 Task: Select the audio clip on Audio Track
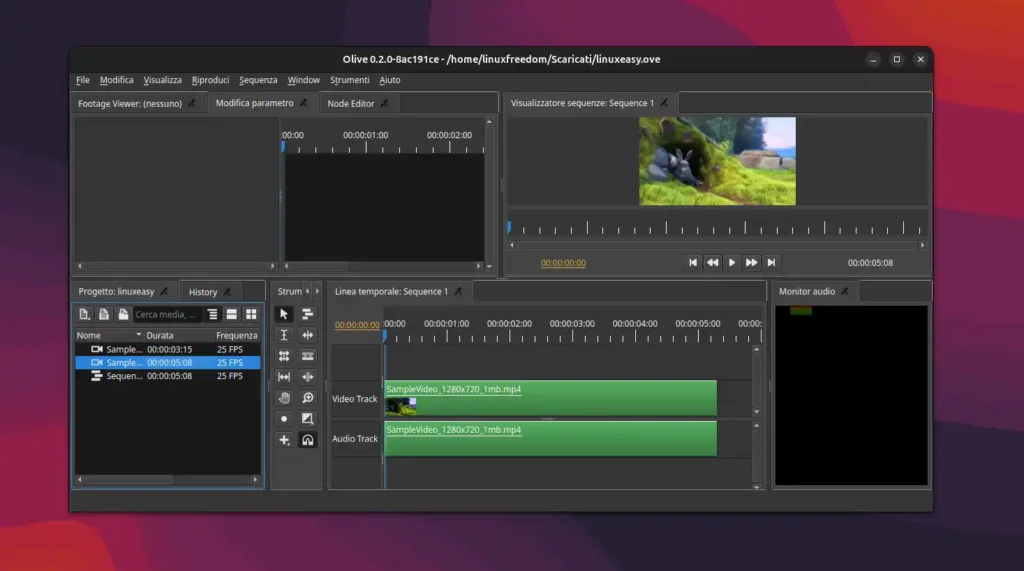tap(551, 438)
